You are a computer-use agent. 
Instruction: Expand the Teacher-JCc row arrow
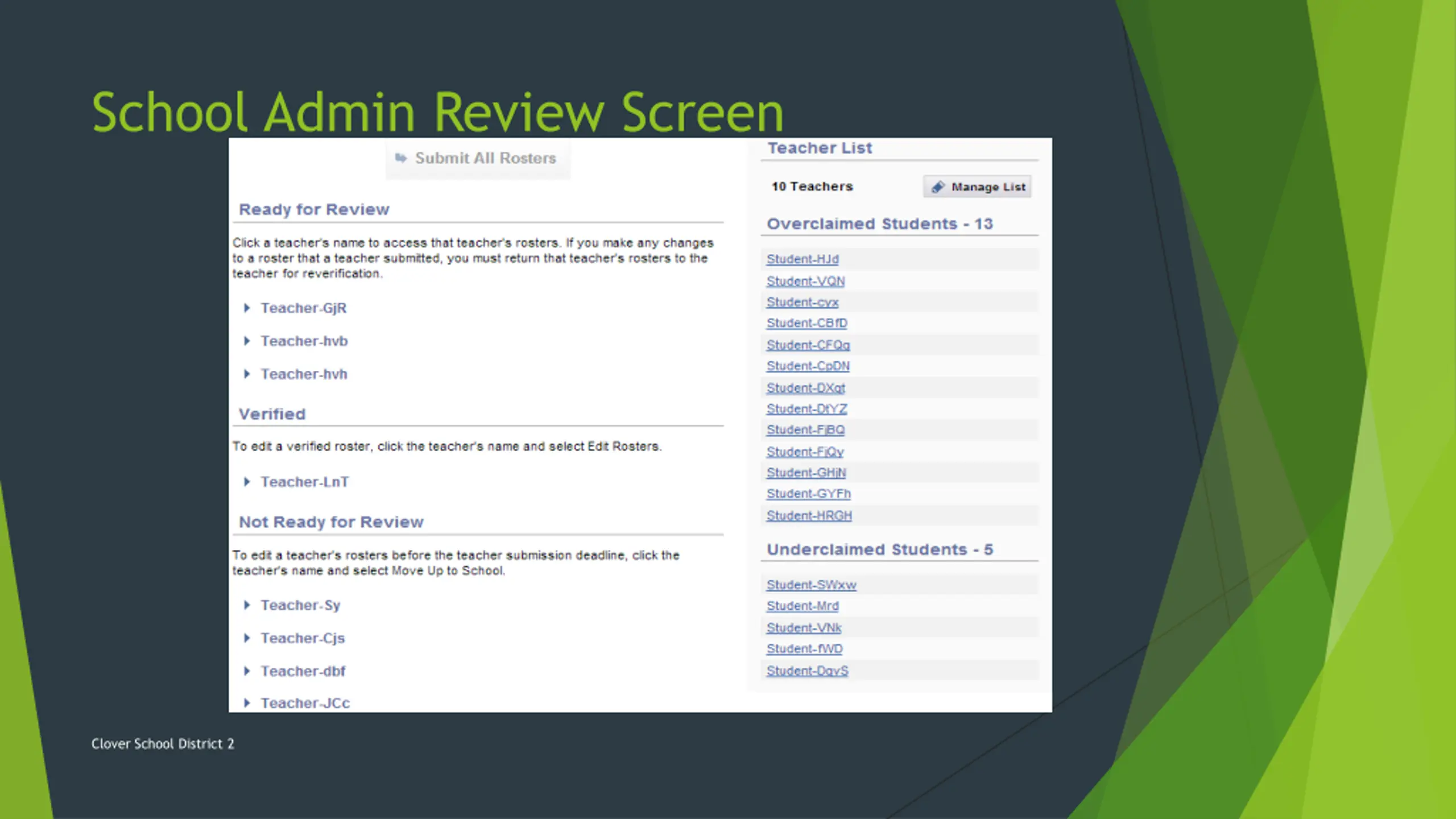click(247, 703)
